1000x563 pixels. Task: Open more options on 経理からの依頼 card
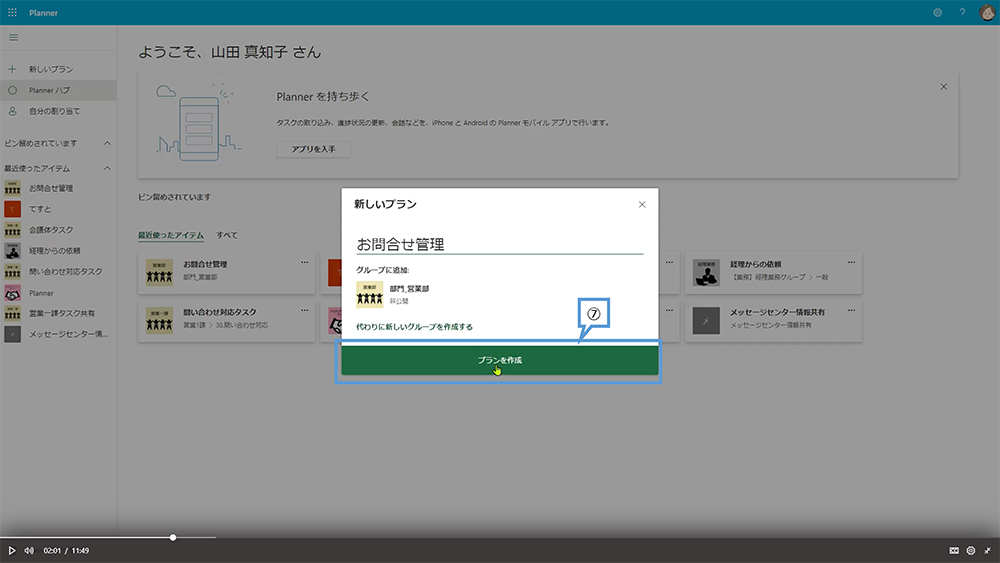(851, 262)
